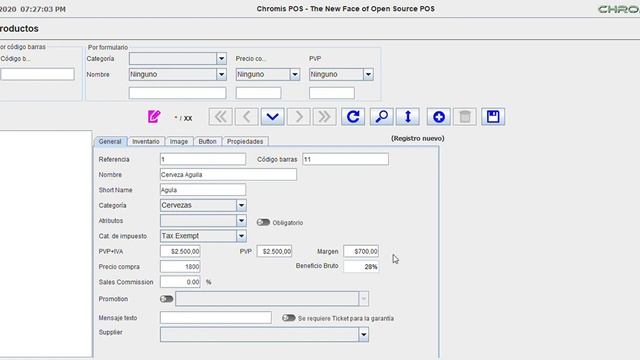The width and height of the screenshot is (640, 360).
Task: Click the Precio compra 1800 field
Action: coord(180,267)
